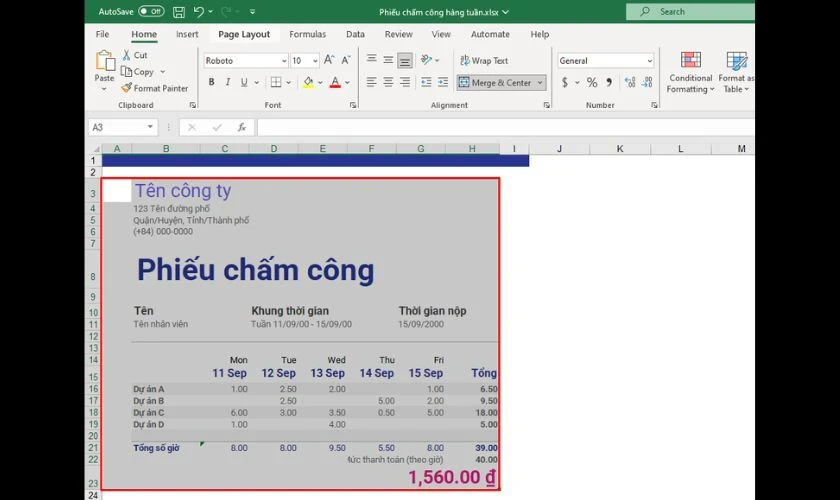Image resolution: width=840 pixels, height=500 pixels.
Task: Open the Review tab
Action: [399, 34]
